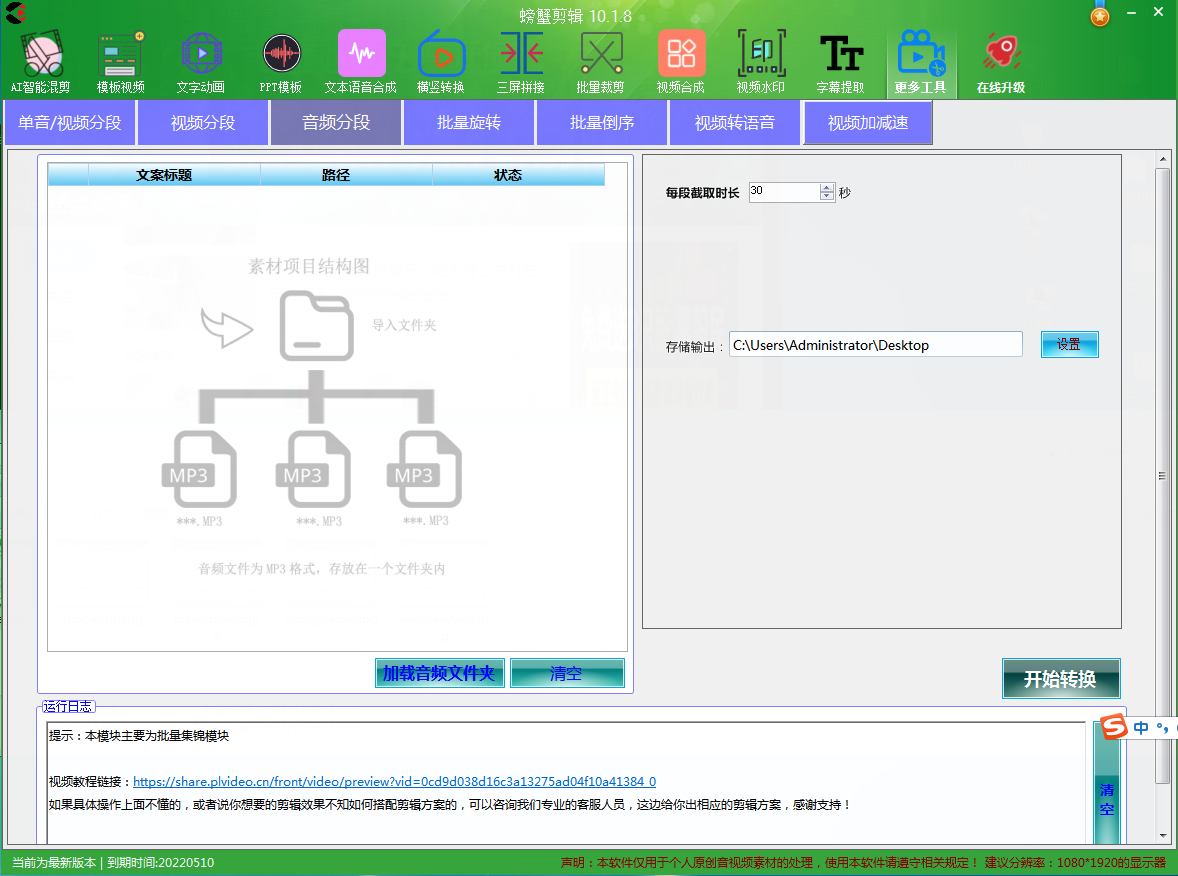Screen dimensions: 1178x876
Task: Open the 文本语音合成 tool
Action: click(361, 63)
